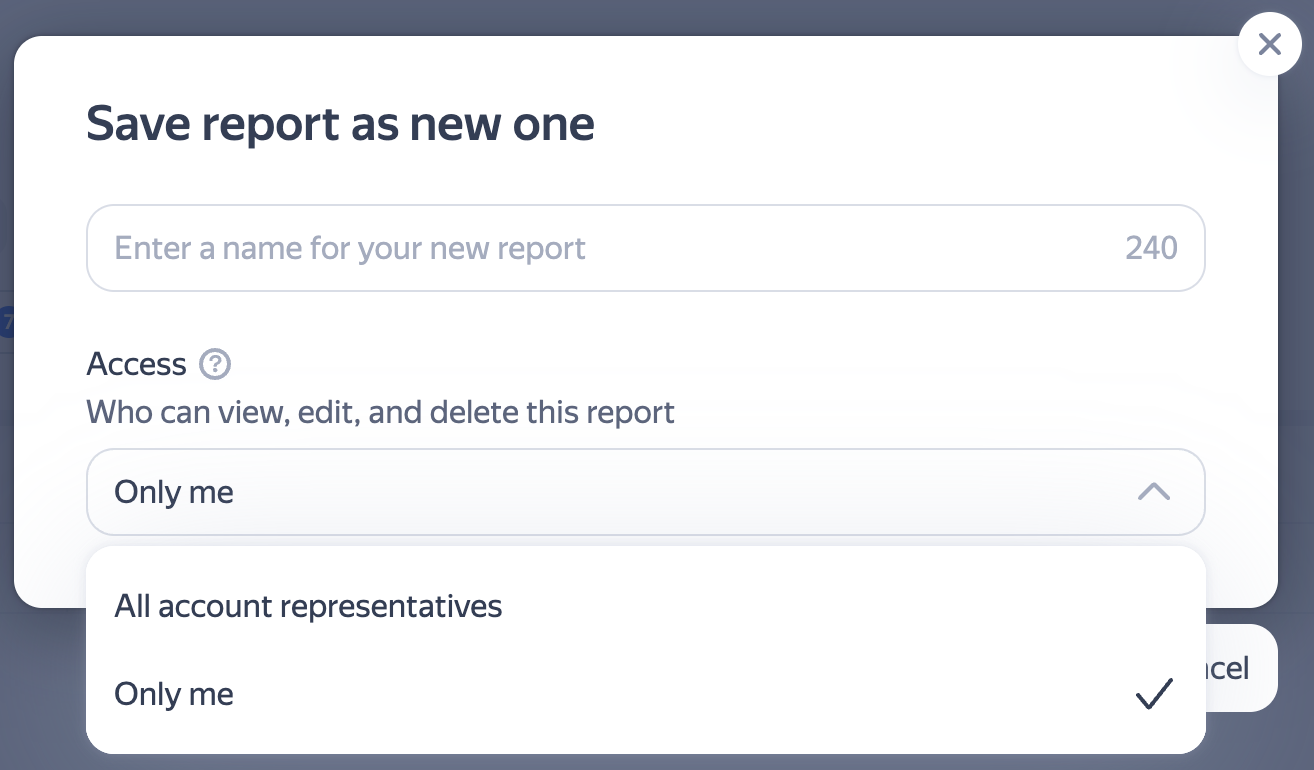Click the Access help question mark icon
This screenshot has height=770, width=1314.
[215, 364]
